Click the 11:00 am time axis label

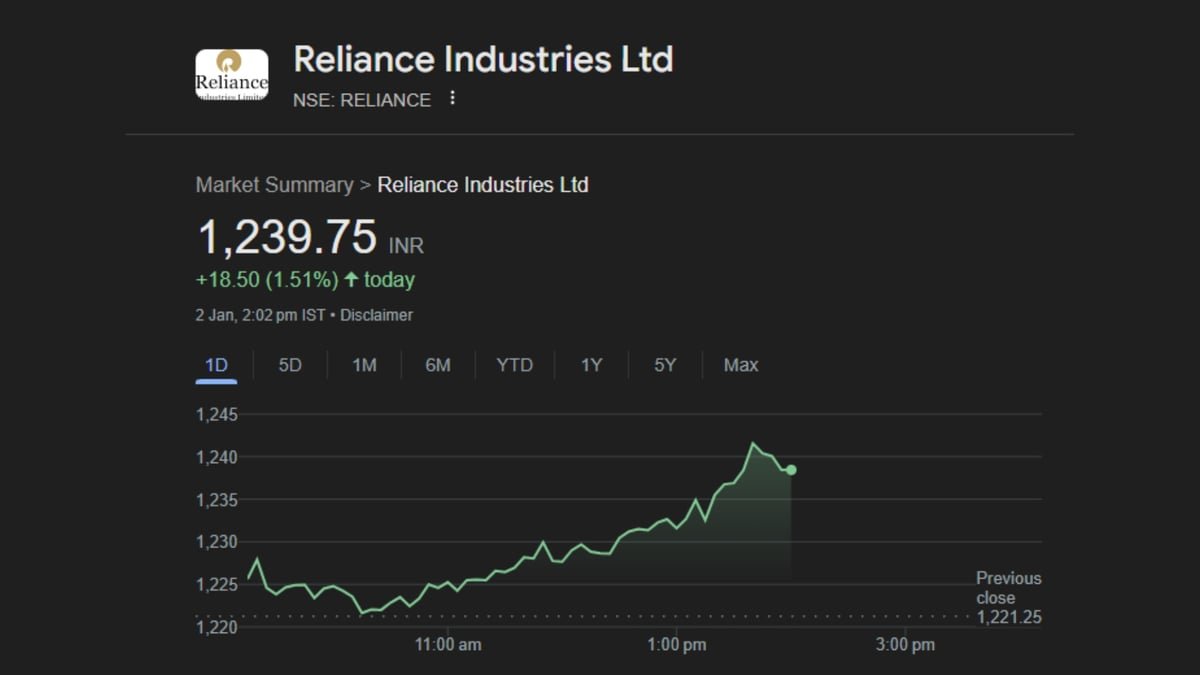point(448,645)
